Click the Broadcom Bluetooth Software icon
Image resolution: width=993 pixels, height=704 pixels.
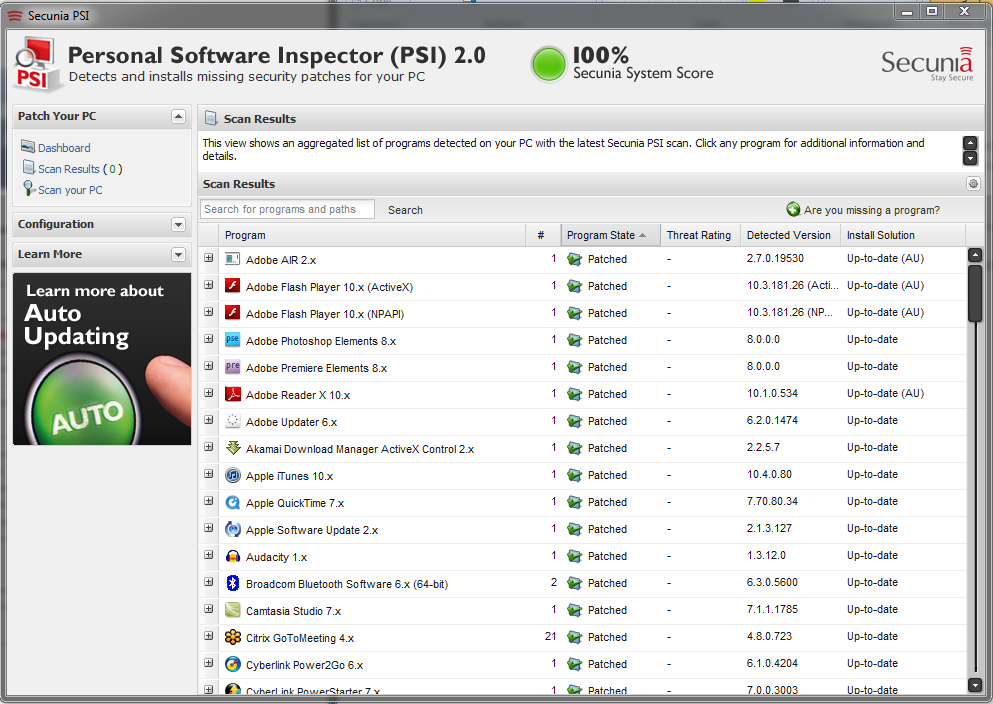[x=232, y=583]
